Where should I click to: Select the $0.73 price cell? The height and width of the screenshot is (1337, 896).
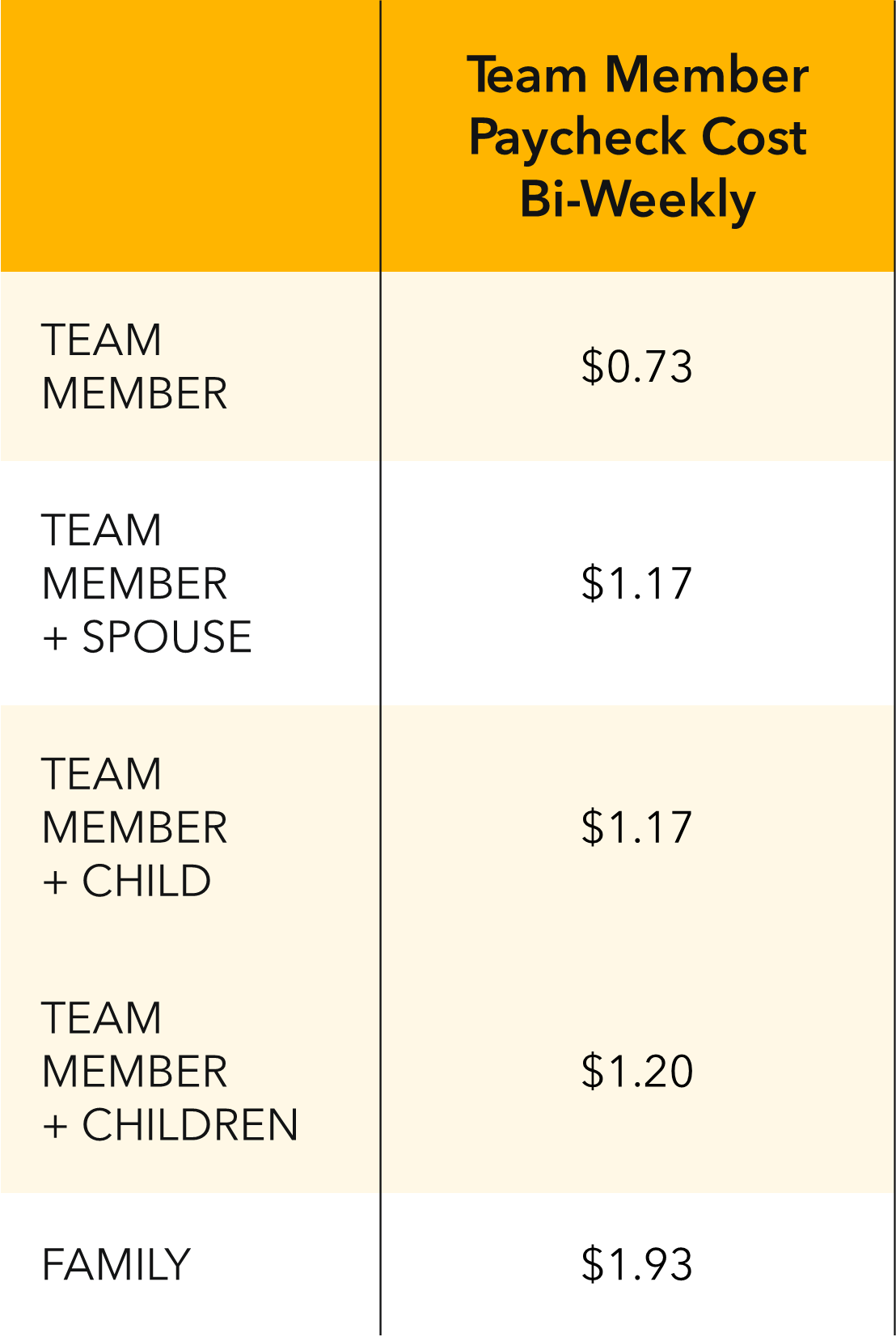tap(636, 366)
